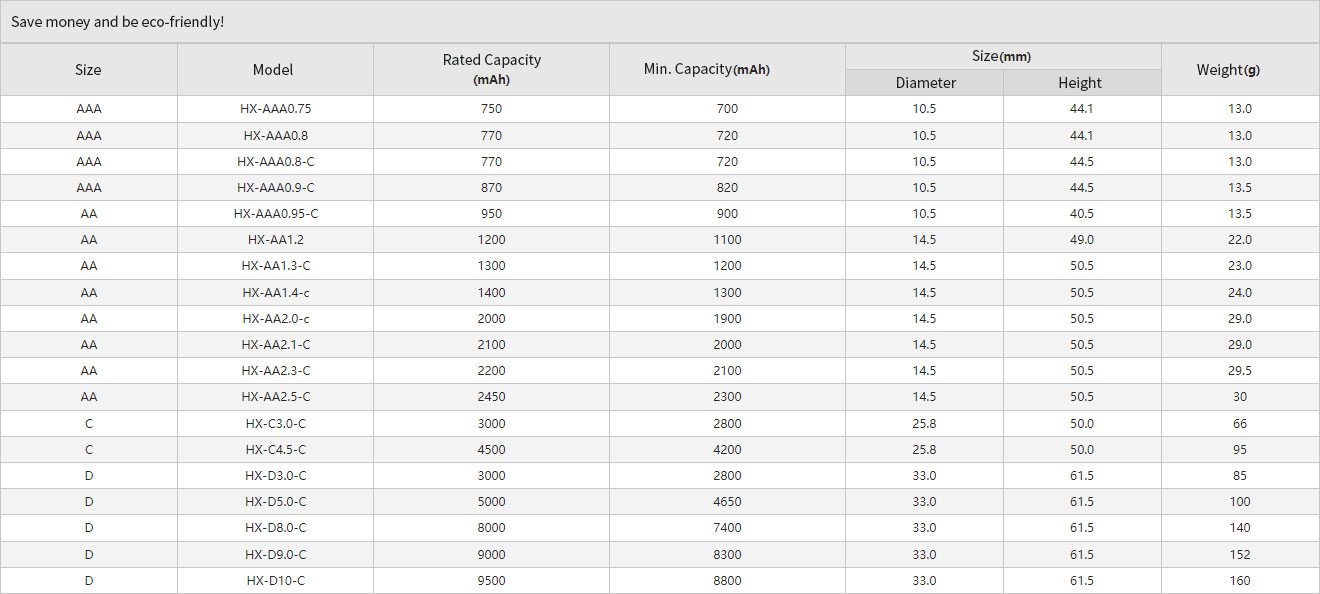Click the Height sub-header
The width and height of the screenshot is (1320, 594).
[1080, 83]
